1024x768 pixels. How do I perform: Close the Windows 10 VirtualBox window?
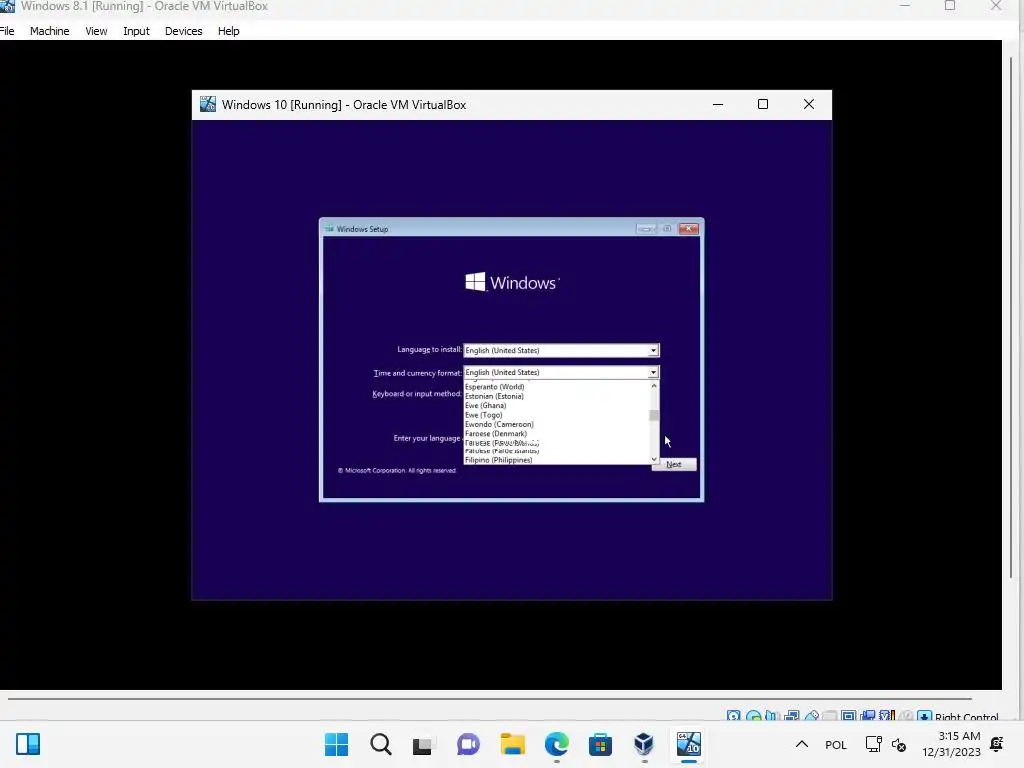click(808, 104)
